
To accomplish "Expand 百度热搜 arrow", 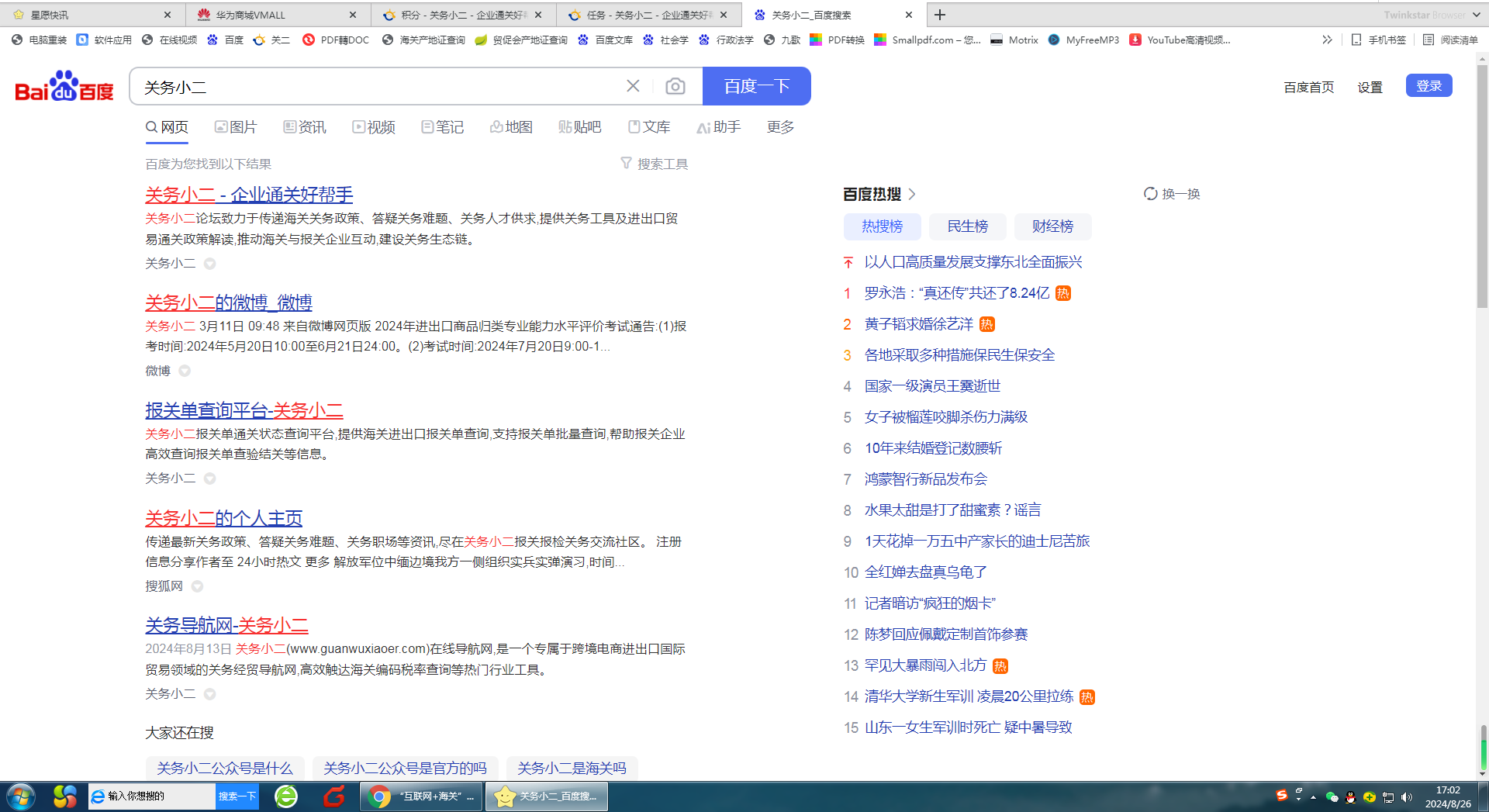I will (912, 194).
